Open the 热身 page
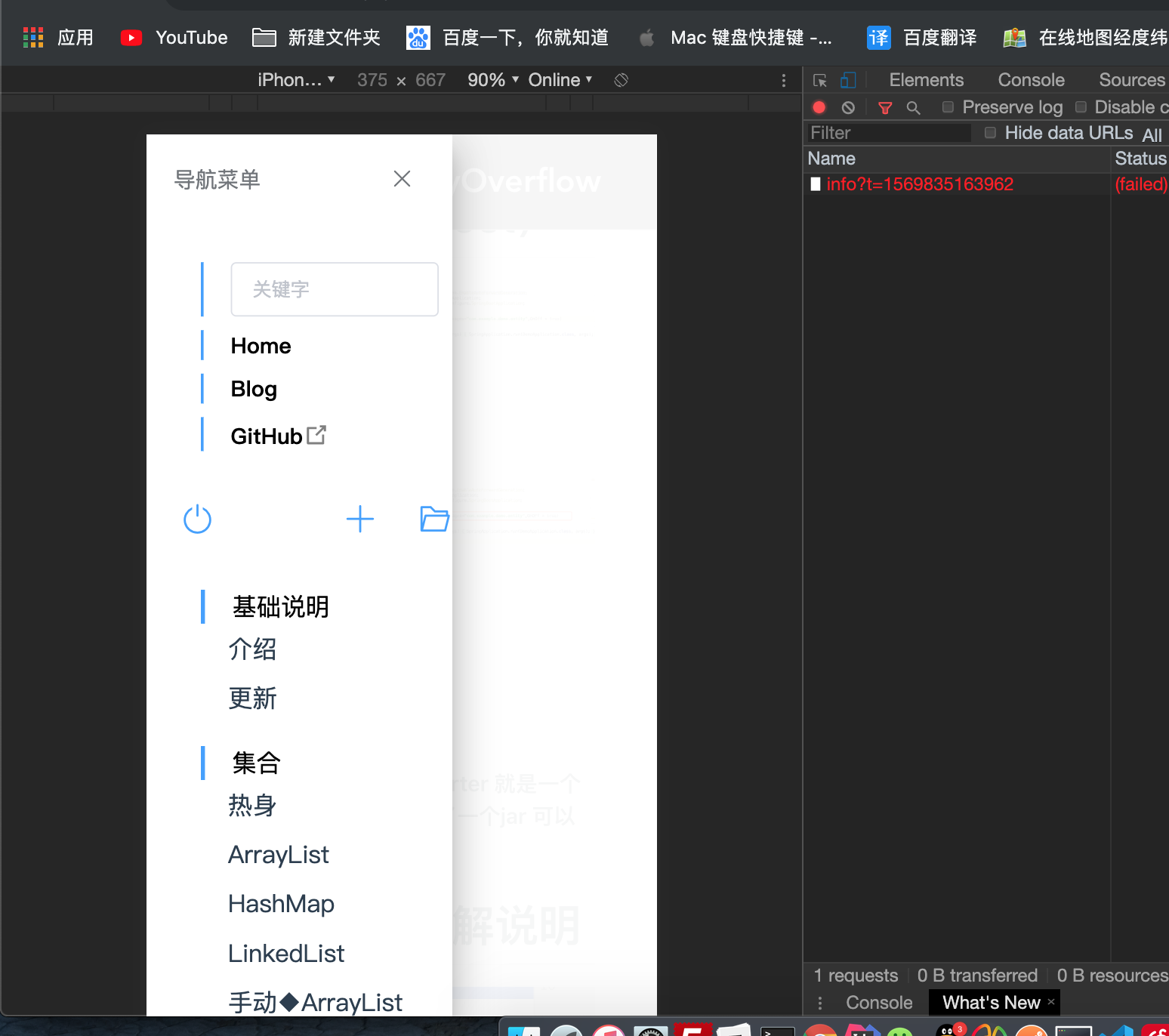The height and width of the screenshot is (1036, 1169). coord(252,805)
